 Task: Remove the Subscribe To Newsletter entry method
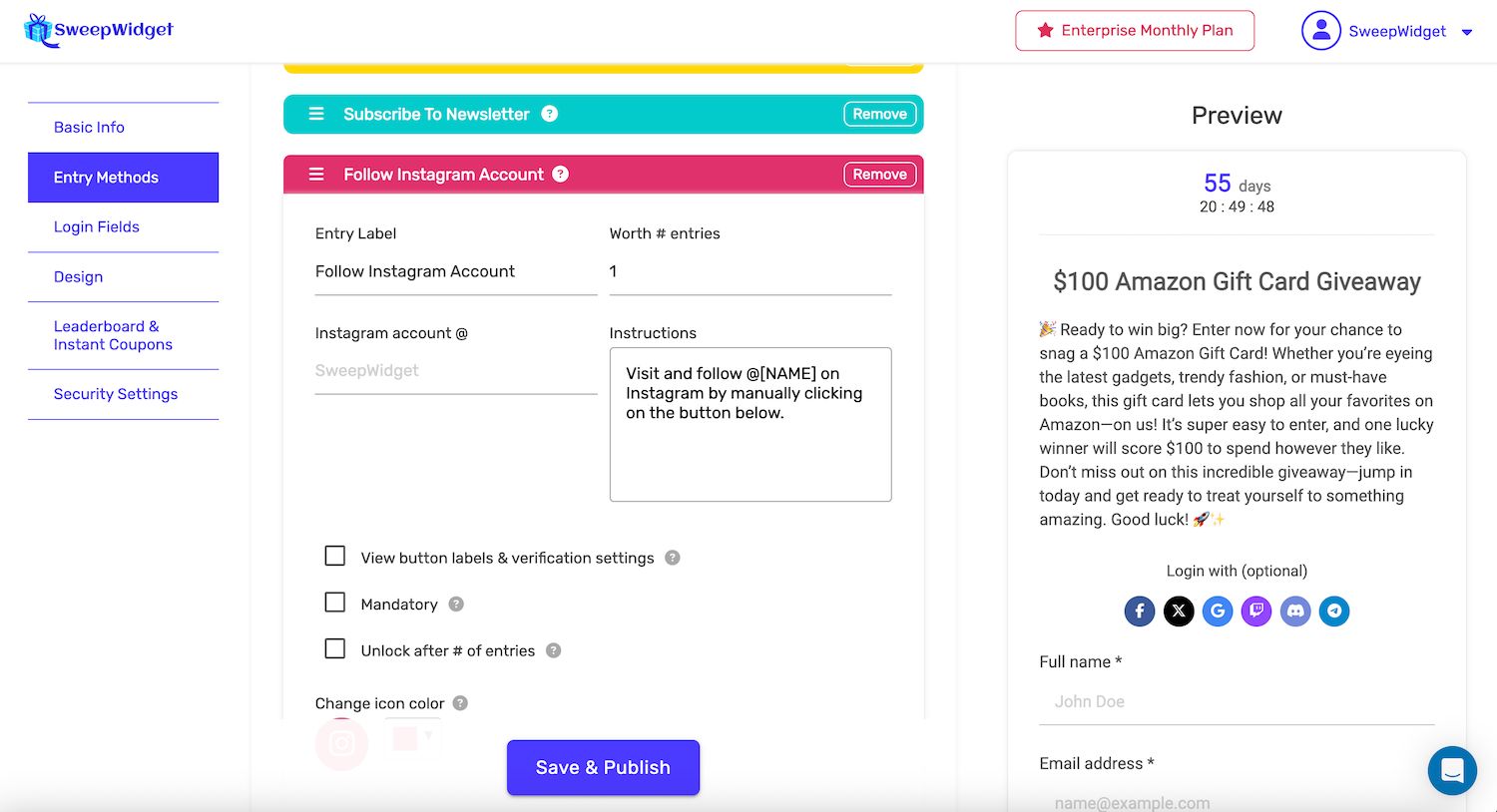click(879, 114)
